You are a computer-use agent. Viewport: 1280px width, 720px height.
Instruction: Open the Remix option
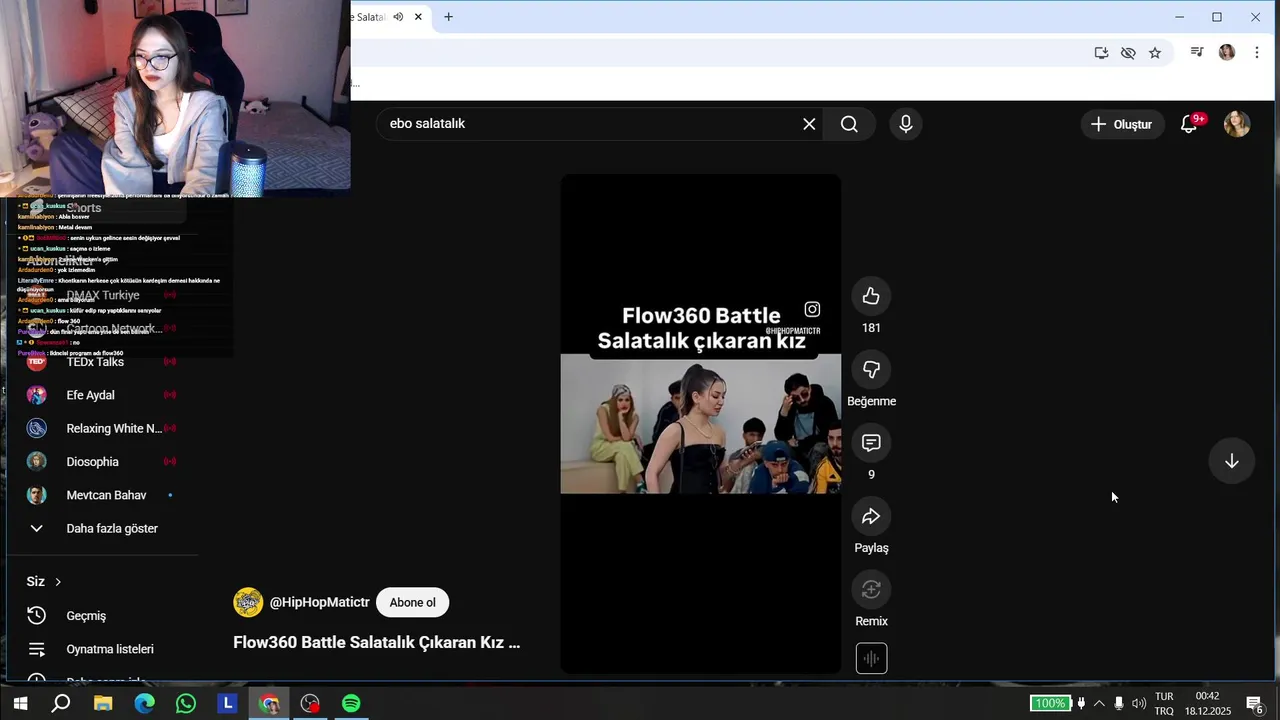[871, 589]
